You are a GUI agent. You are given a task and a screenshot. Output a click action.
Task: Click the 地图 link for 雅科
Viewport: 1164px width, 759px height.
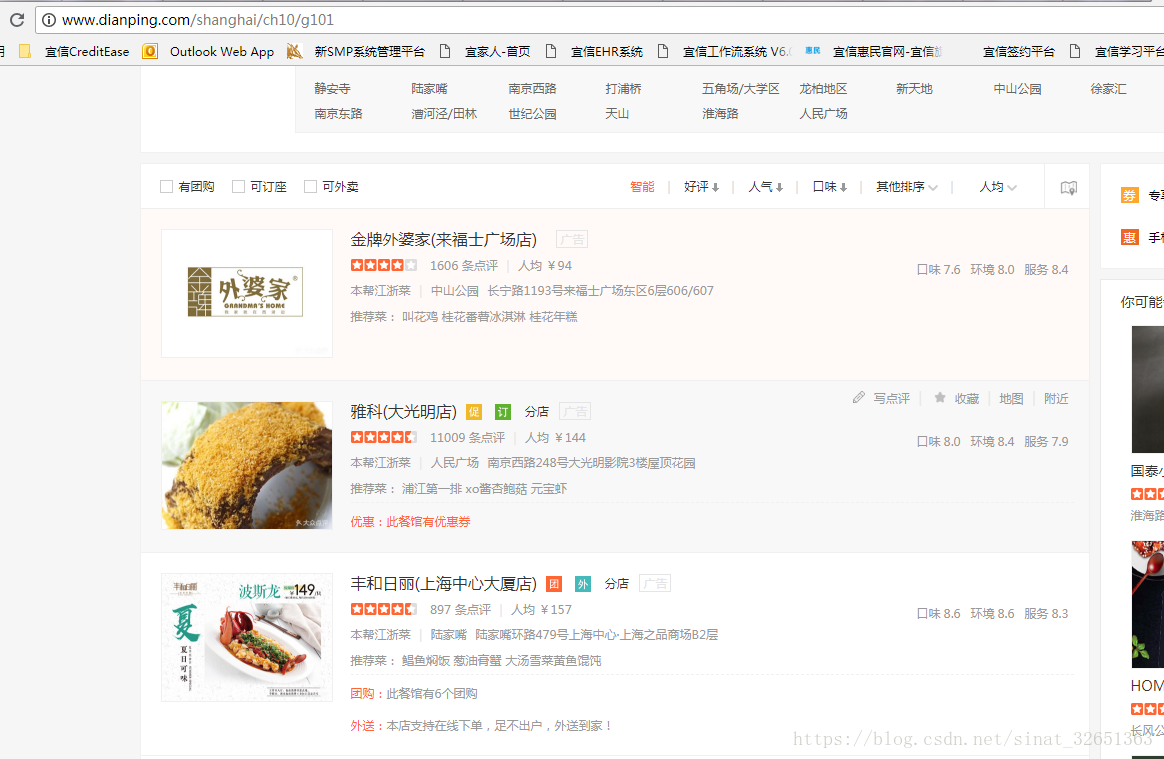click(x=1011, y=399)
